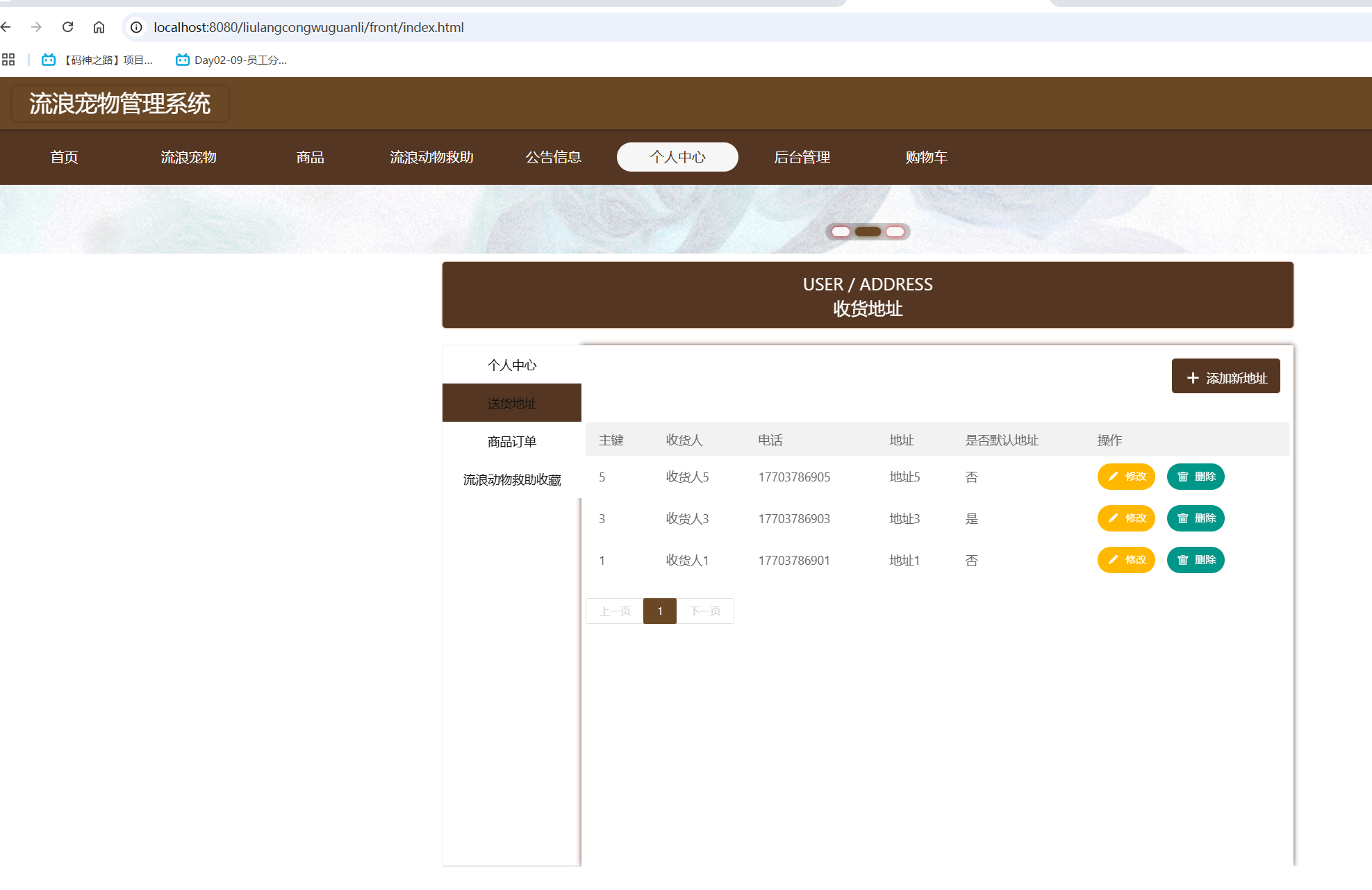This screenshot has height=890, width=1372.
Task: Click the browser reload icon
Action: pos(67,27)
